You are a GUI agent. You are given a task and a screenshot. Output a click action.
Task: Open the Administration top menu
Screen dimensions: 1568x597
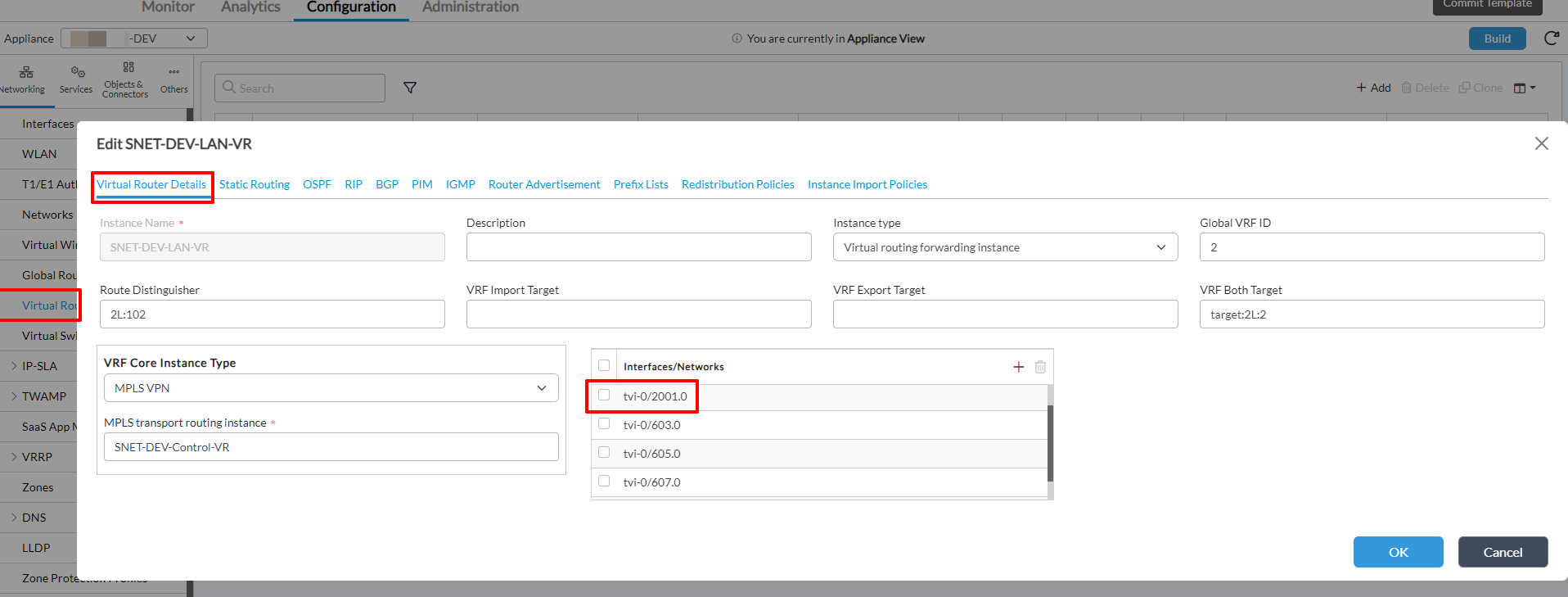[x=471, y=7]
